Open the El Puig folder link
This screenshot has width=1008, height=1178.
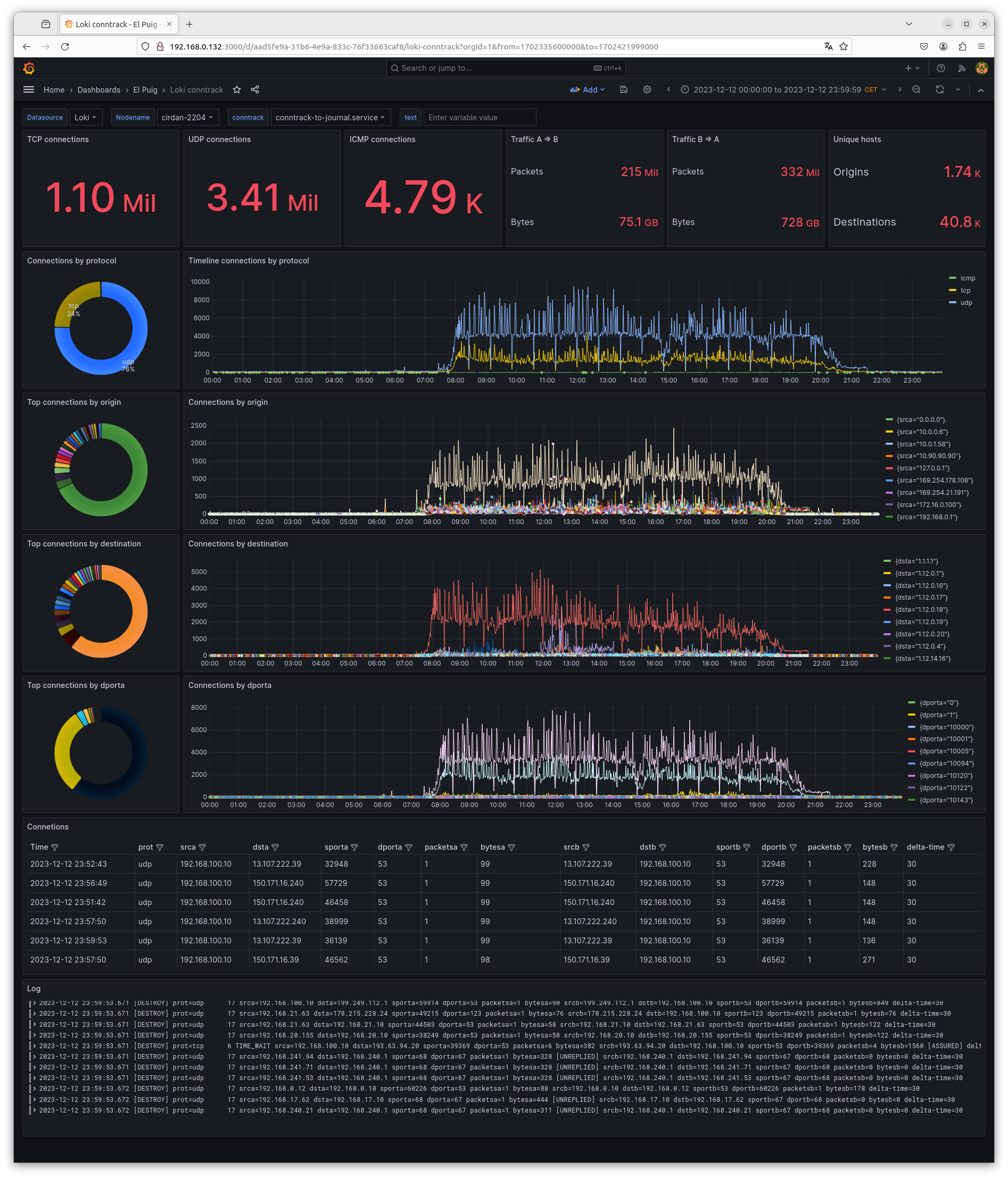click(x=145, y=89)
